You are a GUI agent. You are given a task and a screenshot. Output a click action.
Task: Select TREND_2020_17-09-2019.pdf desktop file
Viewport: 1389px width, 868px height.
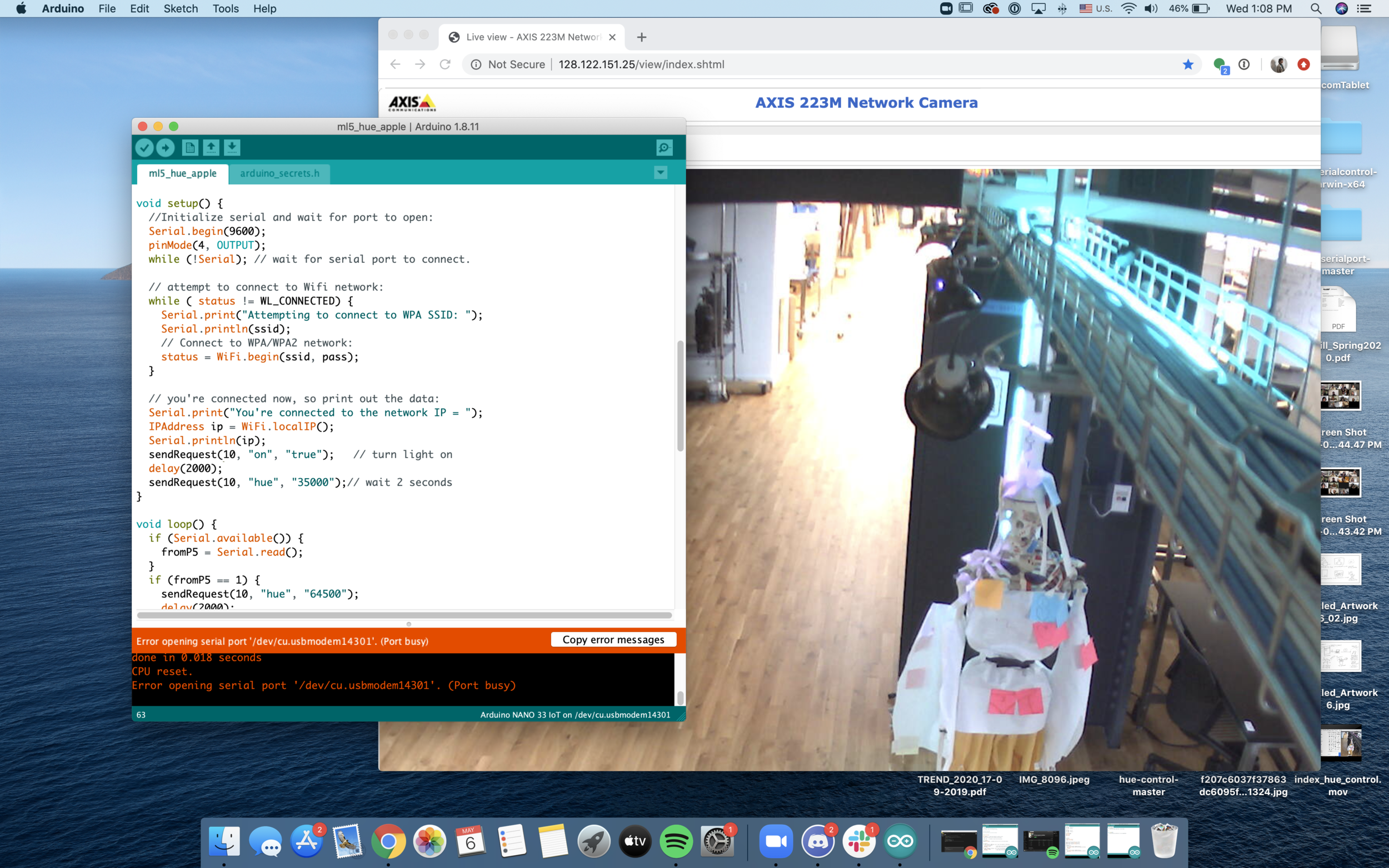point(960,785)
